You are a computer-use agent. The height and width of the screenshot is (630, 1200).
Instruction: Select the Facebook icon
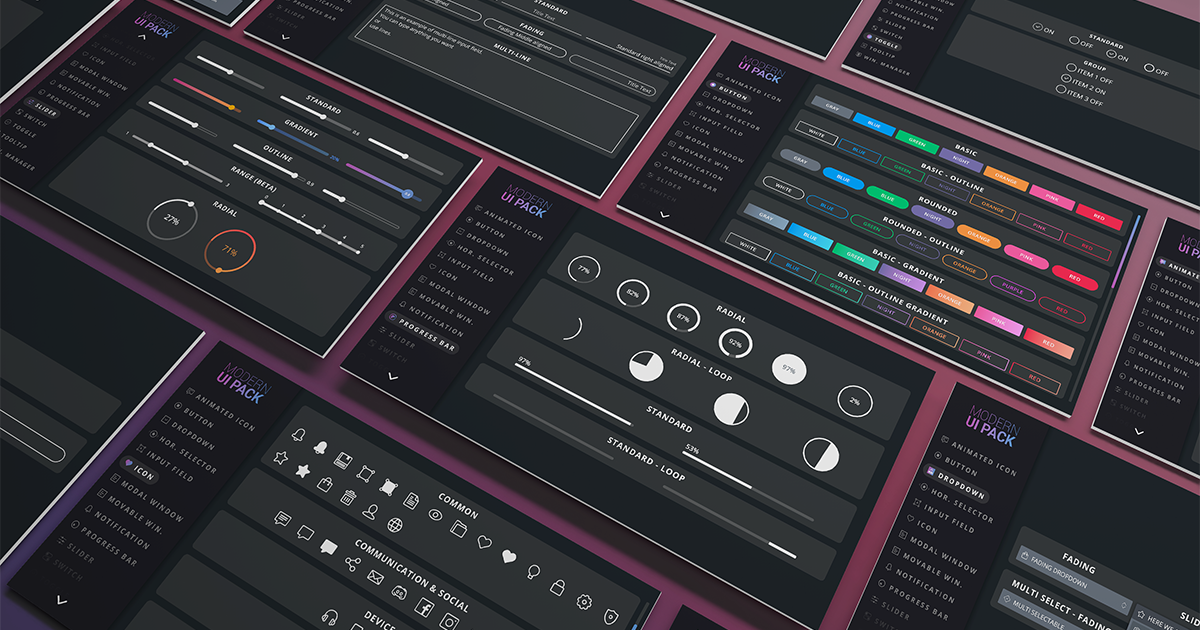(424, 608)
